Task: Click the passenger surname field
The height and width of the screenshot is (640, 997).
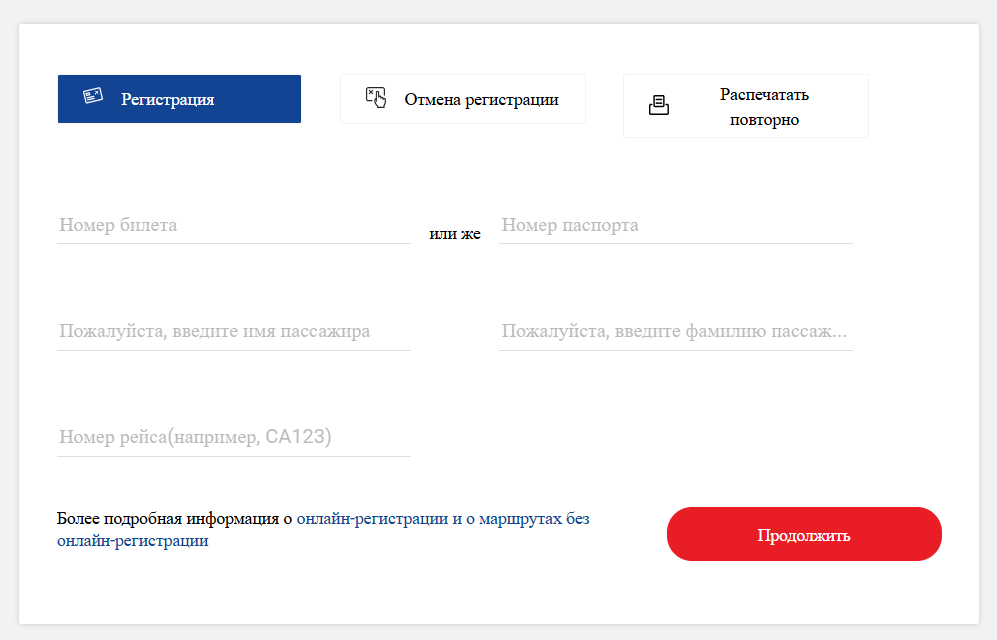Action: click(x=676, y=332)
